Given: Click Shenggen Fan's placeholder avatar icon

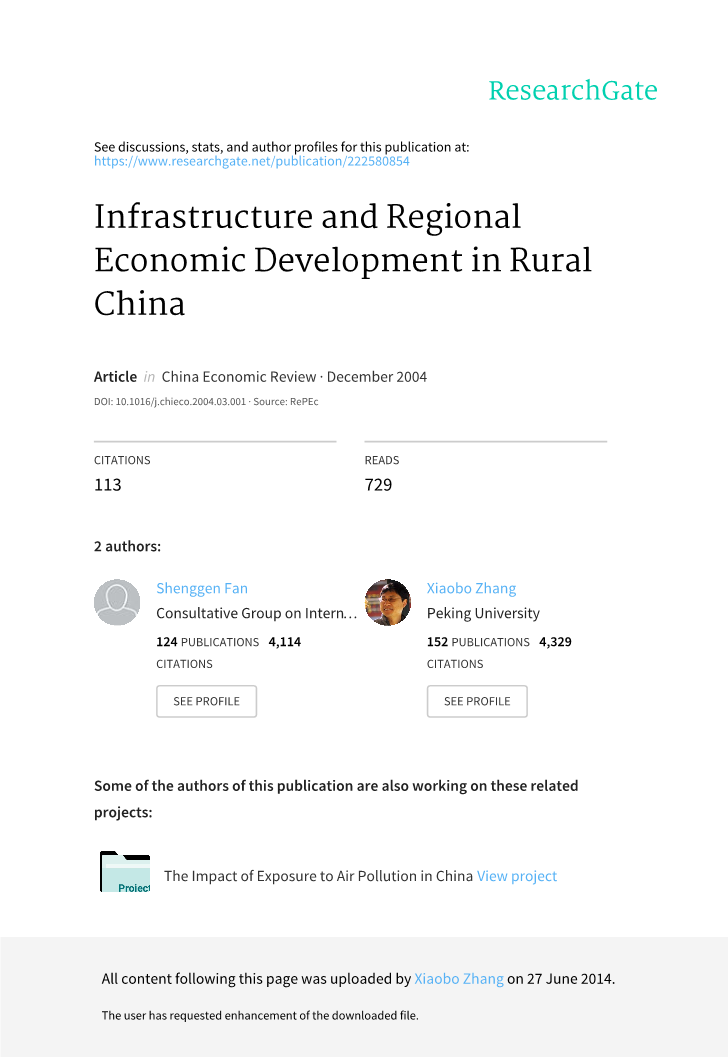Looking at the screenshot, I should 117,603.
